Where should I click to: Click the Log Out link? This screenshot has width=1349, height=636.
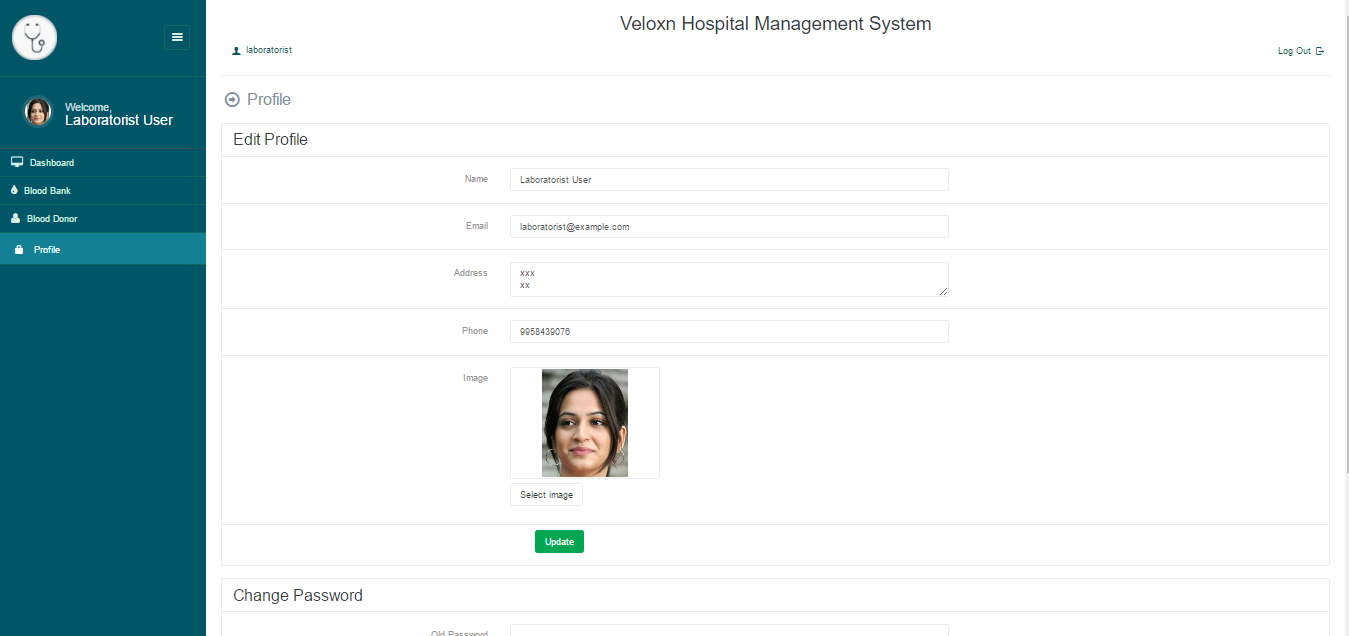tap(1294, 51)
